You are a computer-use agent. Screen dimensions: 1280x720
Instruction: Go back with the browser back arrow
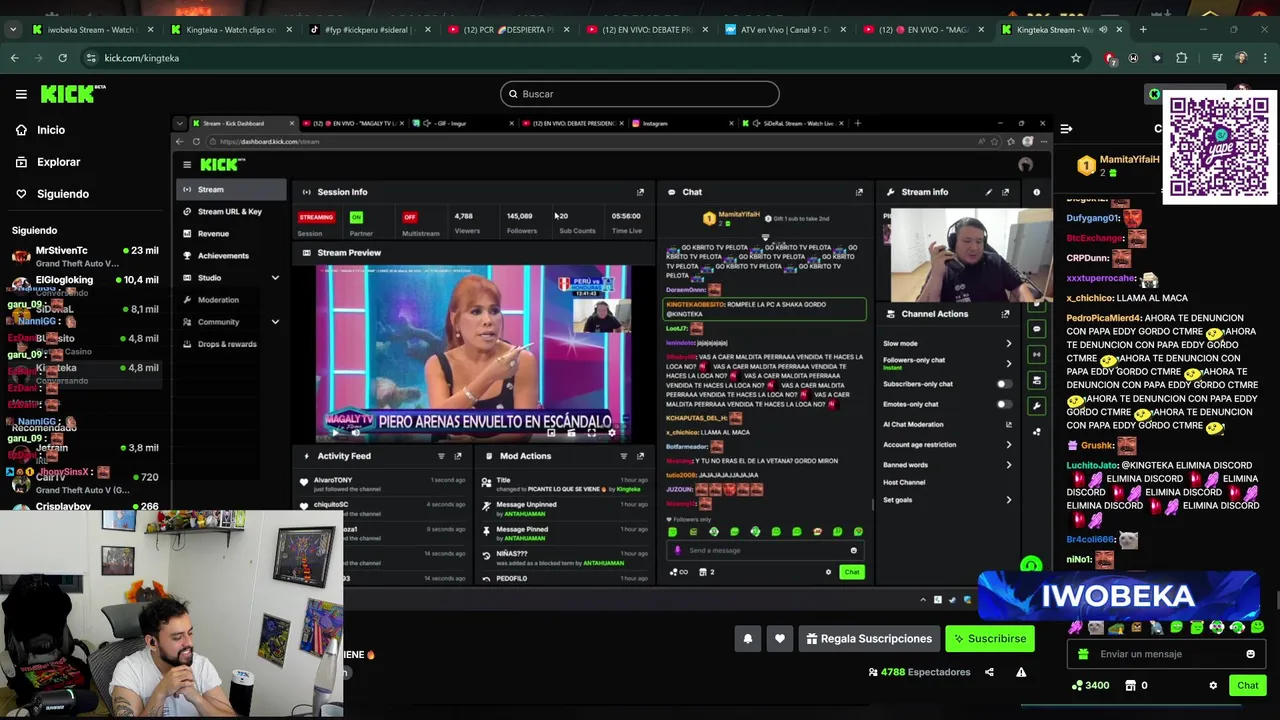(x=14, y=58)
